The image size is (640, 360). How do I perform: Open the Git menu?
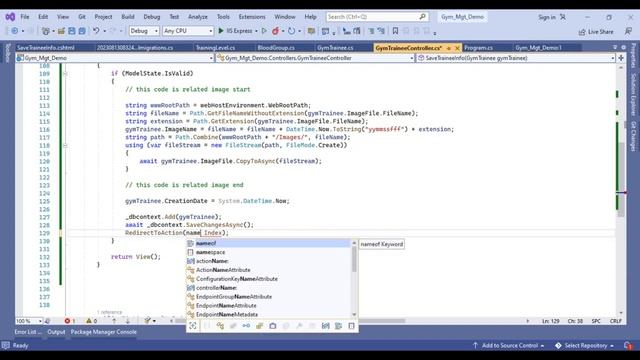pyautogui.click(x=82, y=17)
